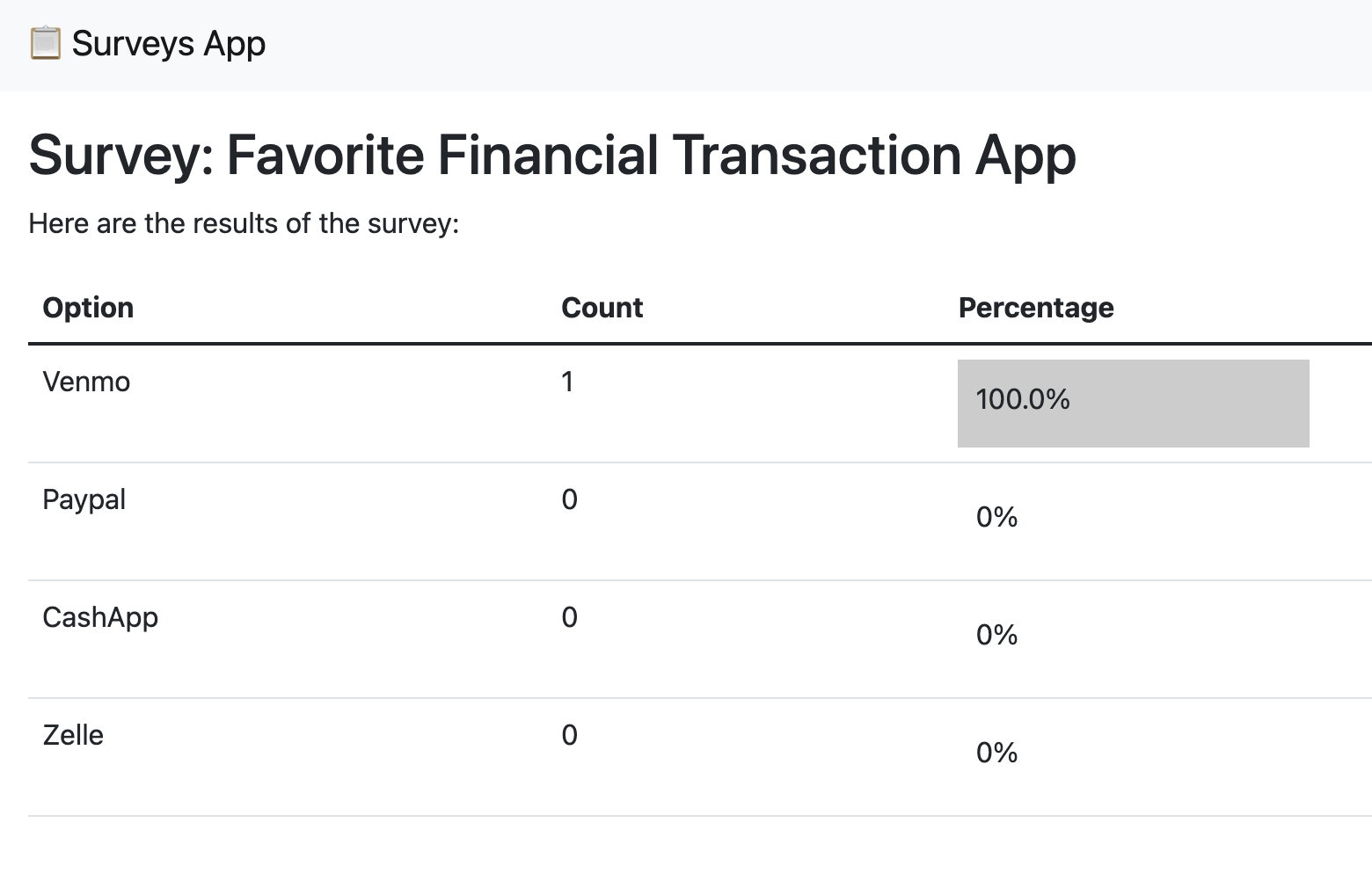Open the Surveys App home link

click(145, 42)
